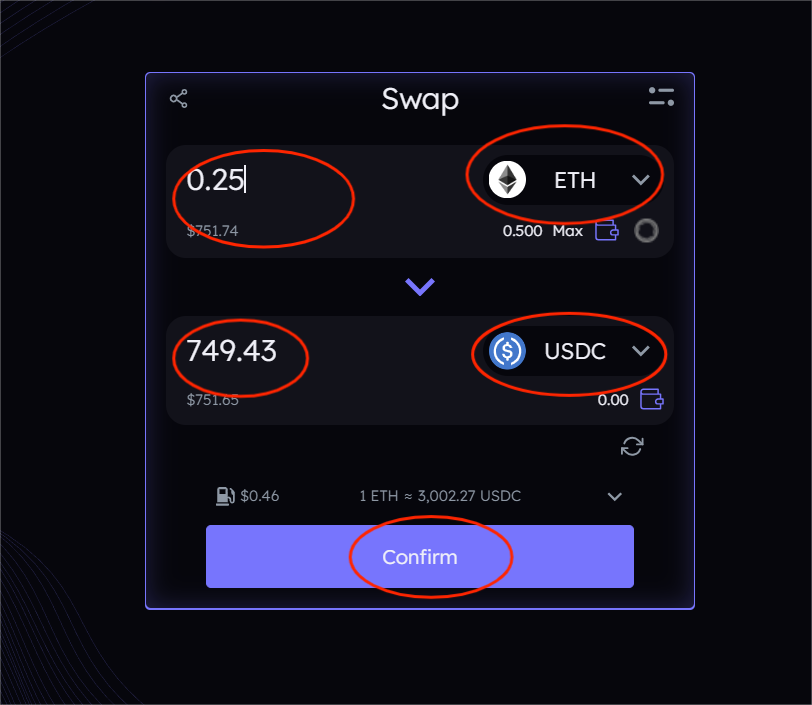Flip tokens with the purple arrow

tap(420, 286)
